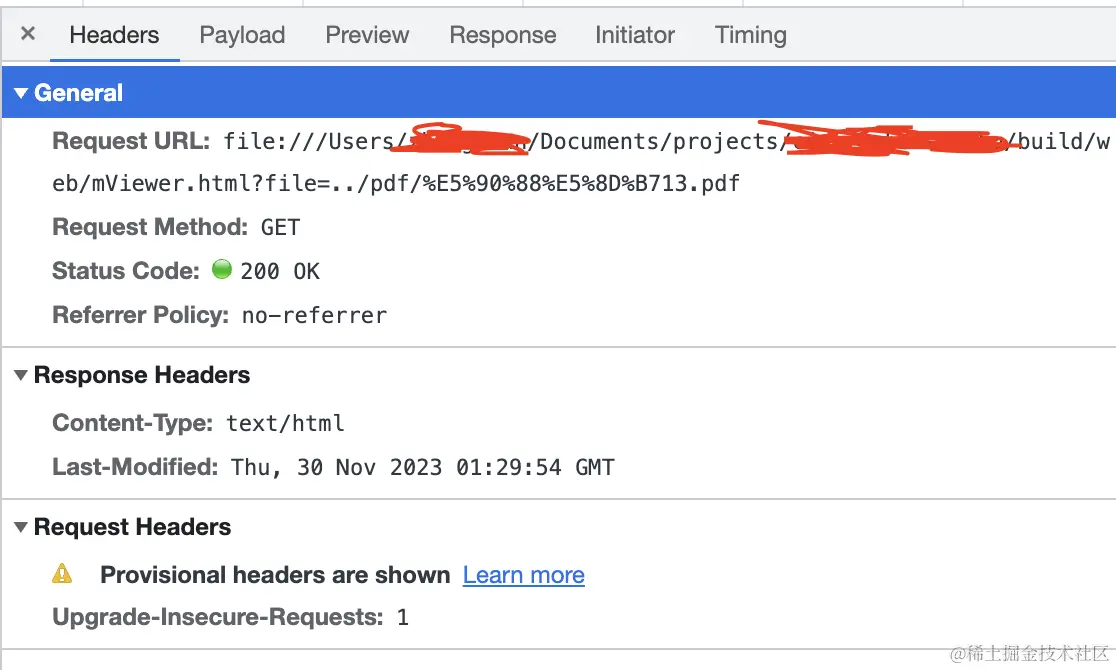1116x670 pixels.
Task: Click the provisional headers warning icon
Action: [x=62, y=574]
